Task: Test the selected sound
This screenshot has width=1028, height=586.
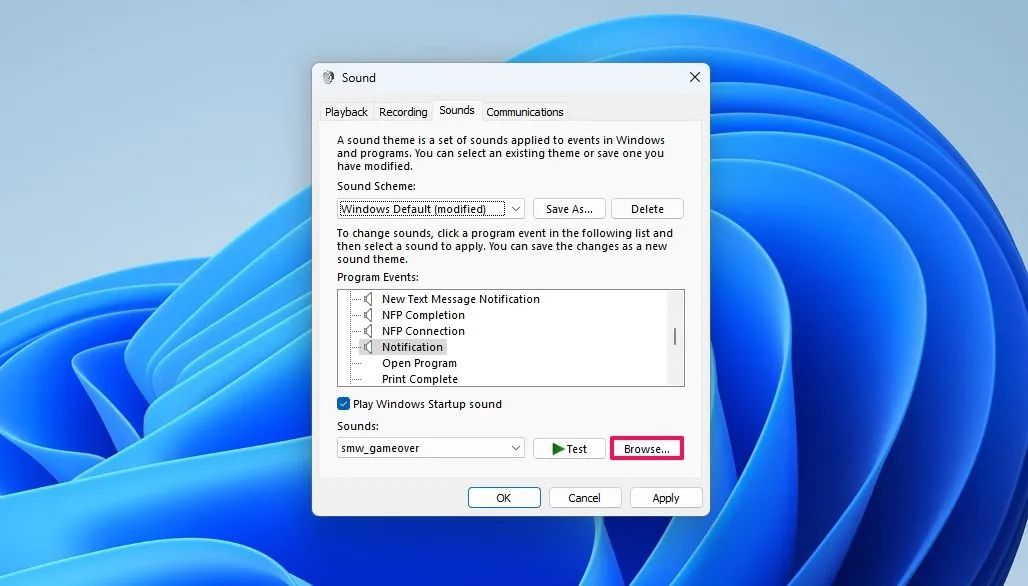Action: (x=569, y=449)
